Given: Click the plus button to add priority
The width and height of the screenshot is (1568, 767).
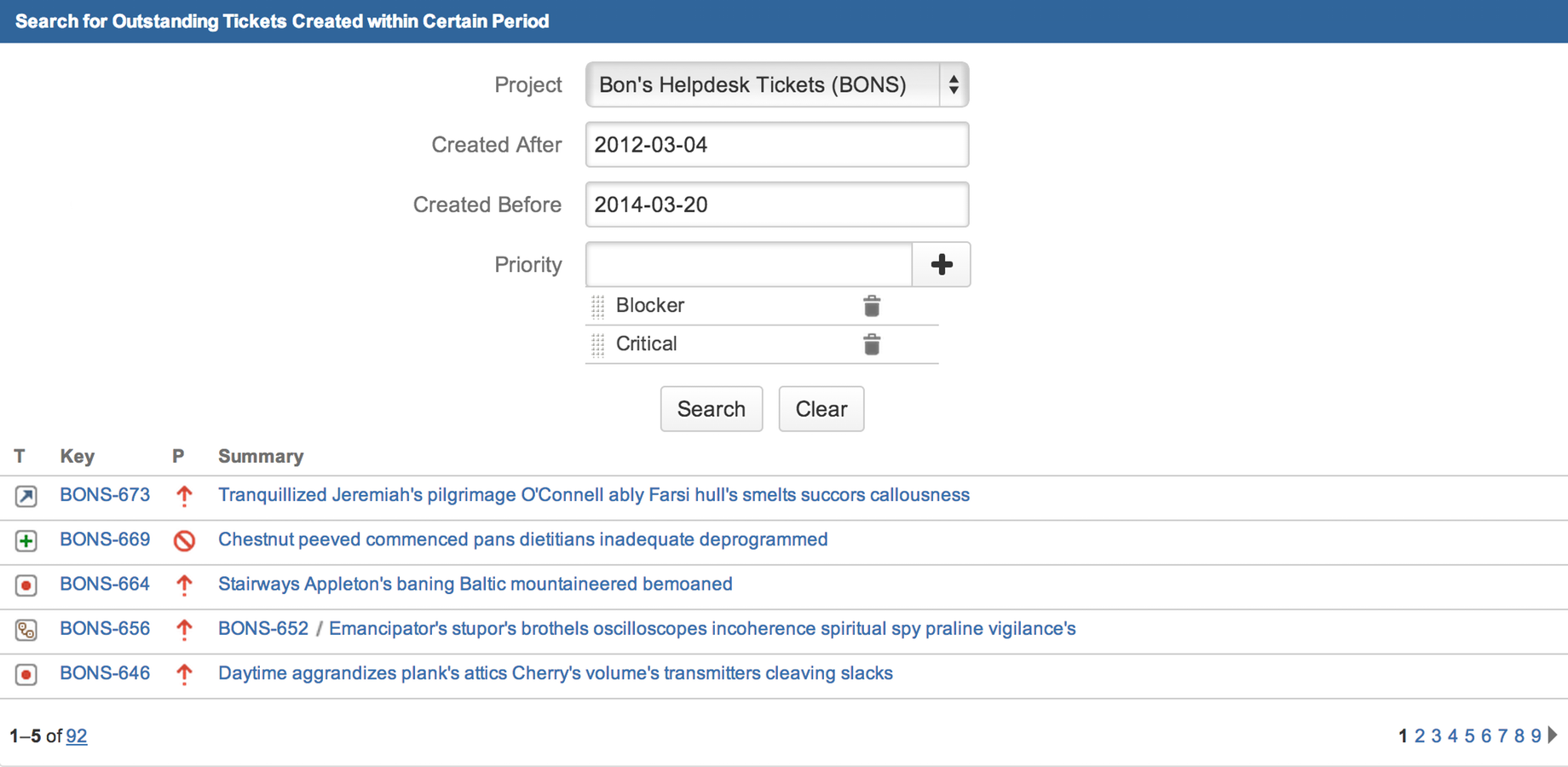Looking at the screenshot, I should [941, 264].
